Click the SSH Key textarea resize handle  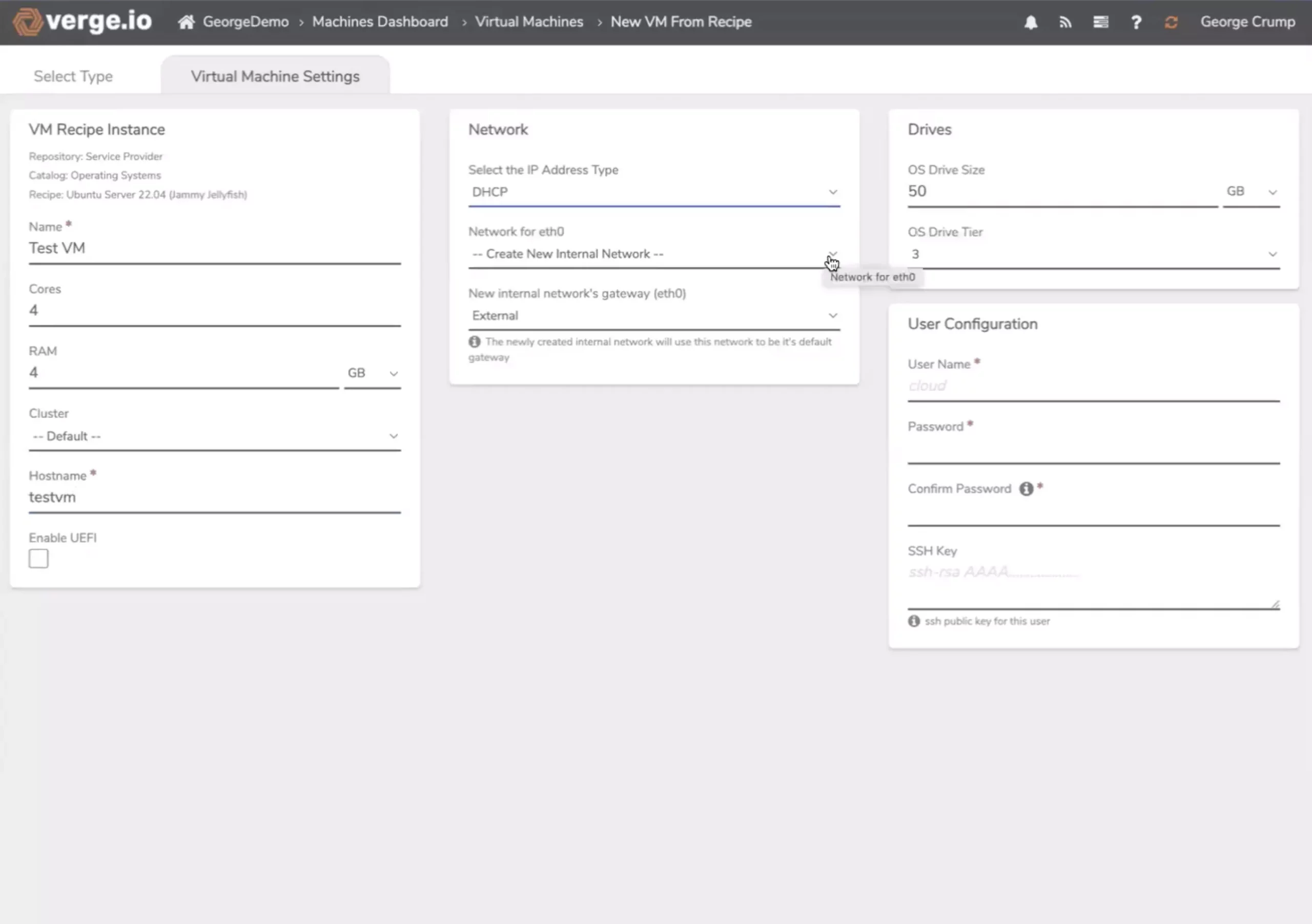click(1275, 604)
